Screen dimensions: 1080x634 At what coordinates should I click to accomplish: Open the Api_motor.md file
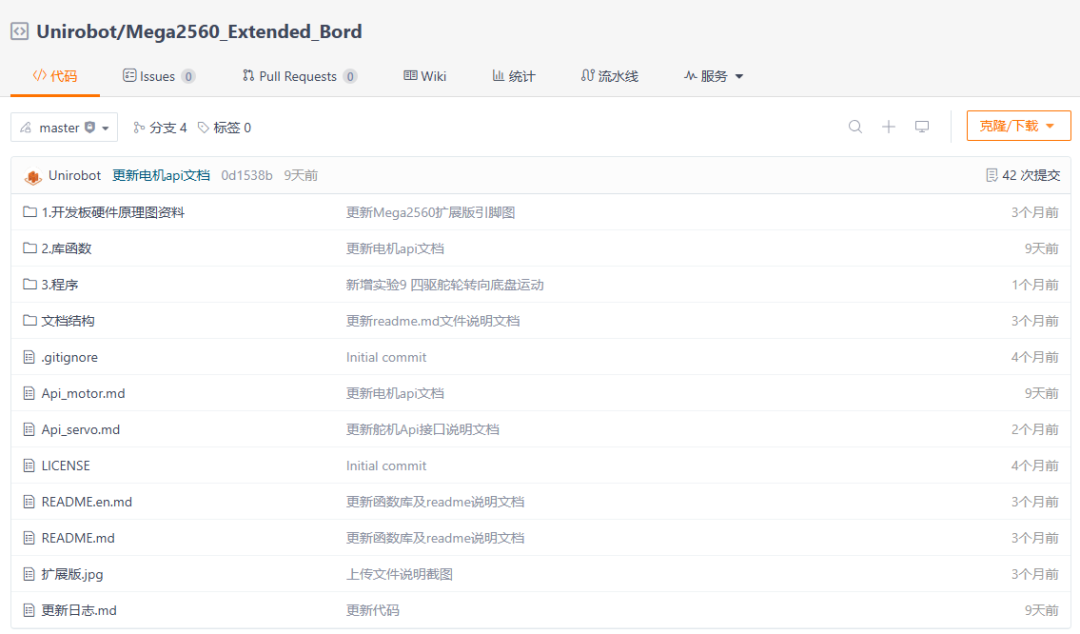83,393
